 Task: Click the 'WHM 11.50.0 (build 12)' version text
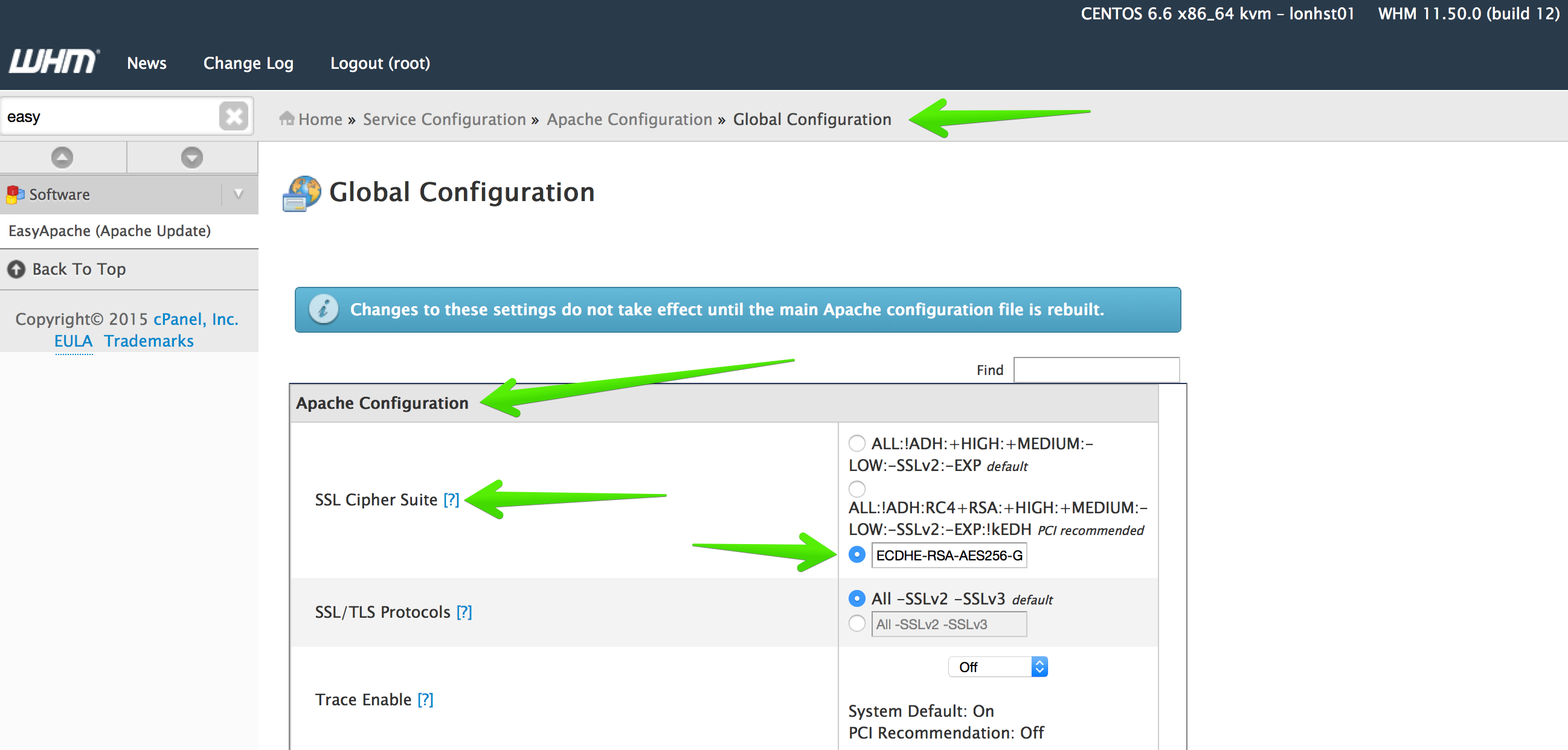tap(1469, 14)
